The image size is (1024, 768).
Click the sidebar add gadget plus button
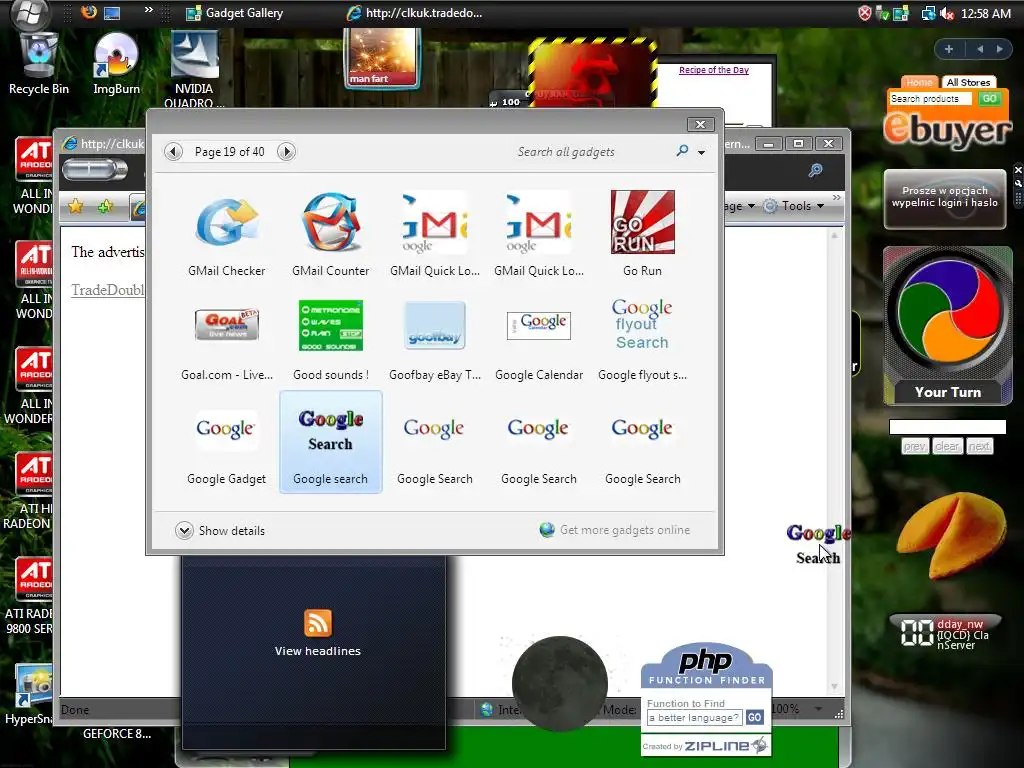coord(949,49)
